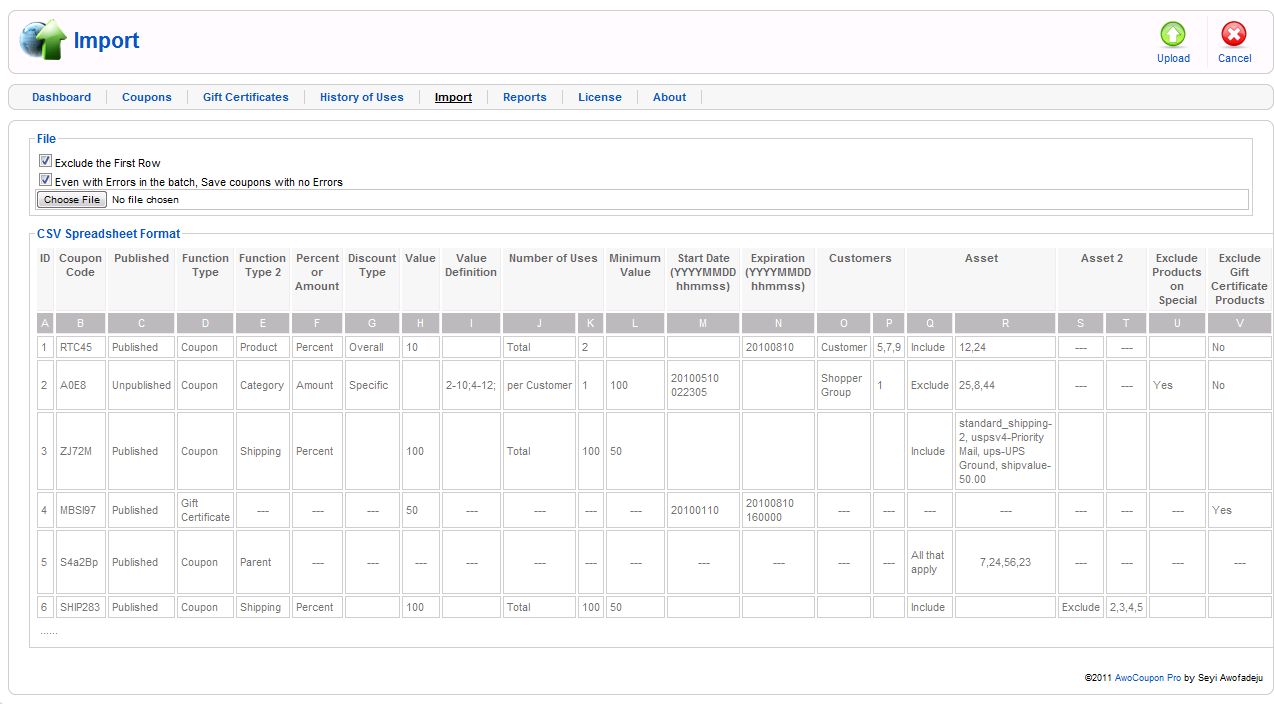Open the Dashboard tab

[x=61, y=97]
